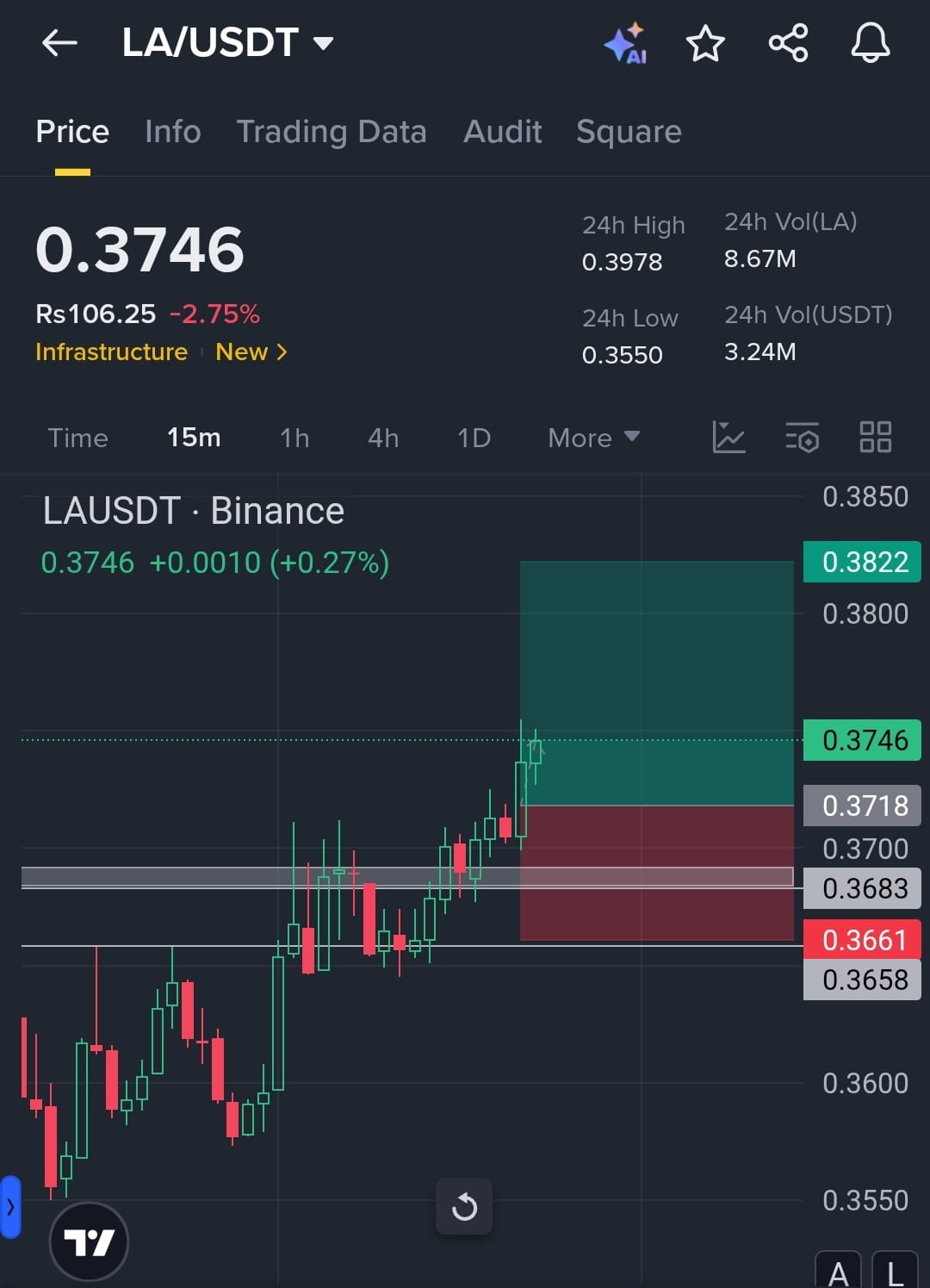Expand the blue side panel handle

9,1206
